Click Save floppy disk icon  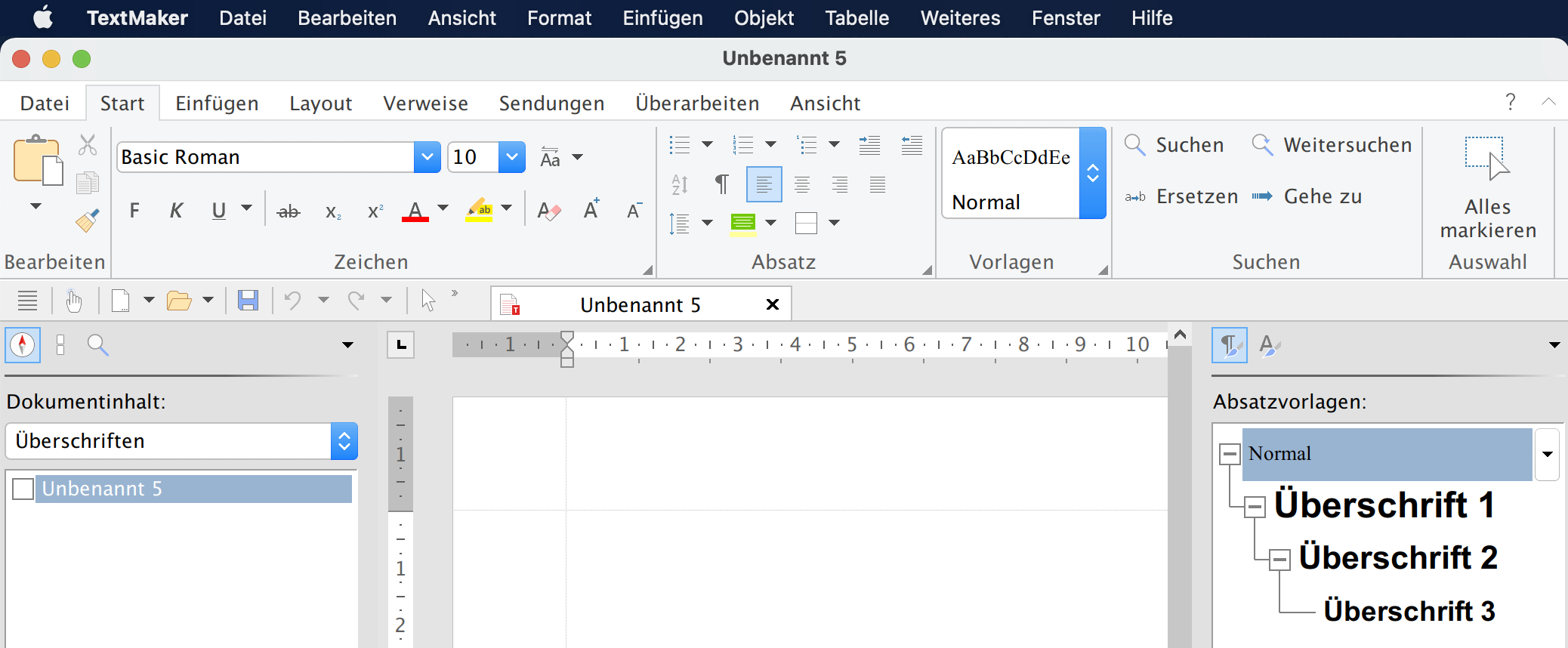[x=248, y=301]
